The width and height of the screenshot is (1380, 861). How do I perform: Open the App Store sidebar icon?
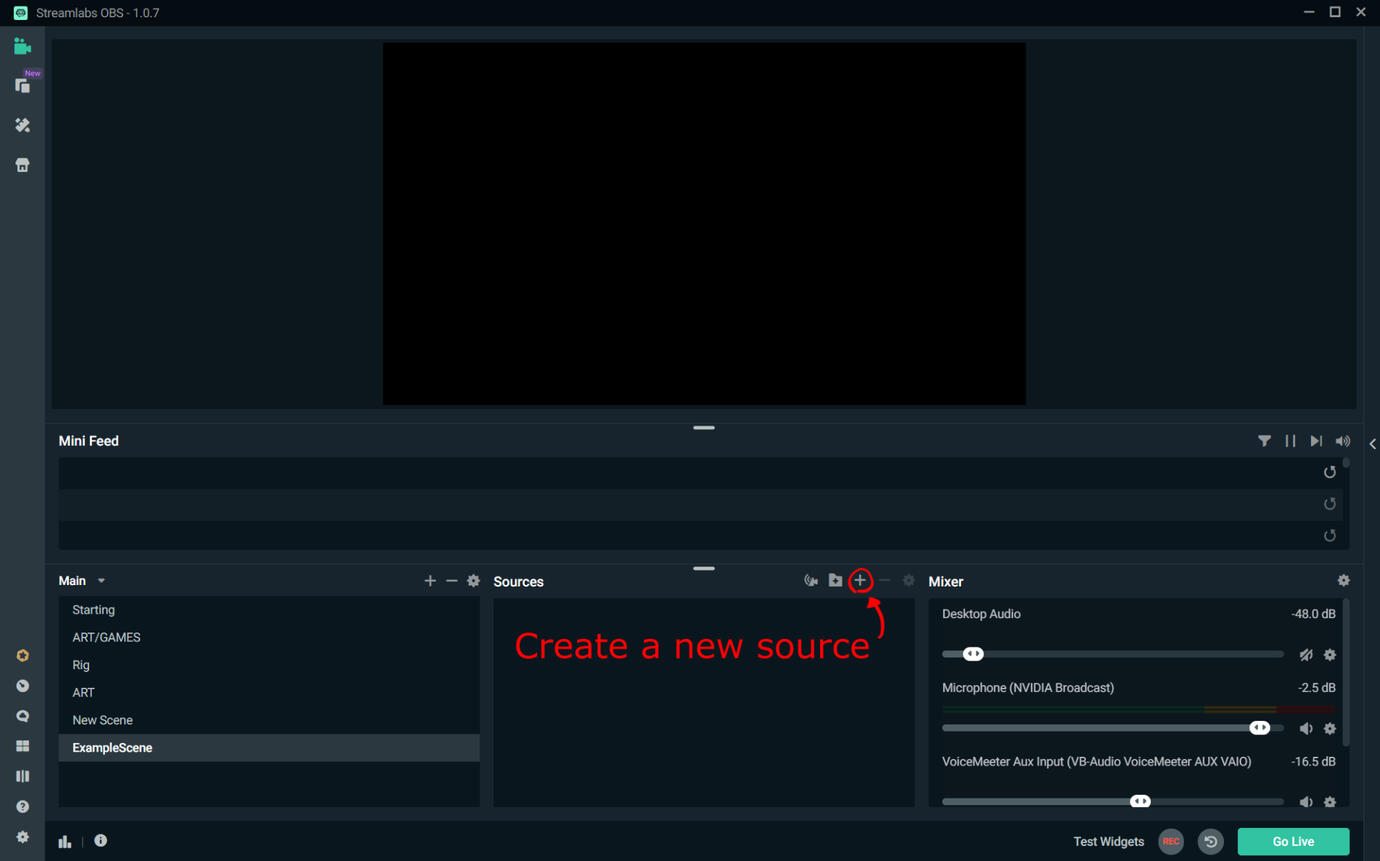(x=22, y=165)
